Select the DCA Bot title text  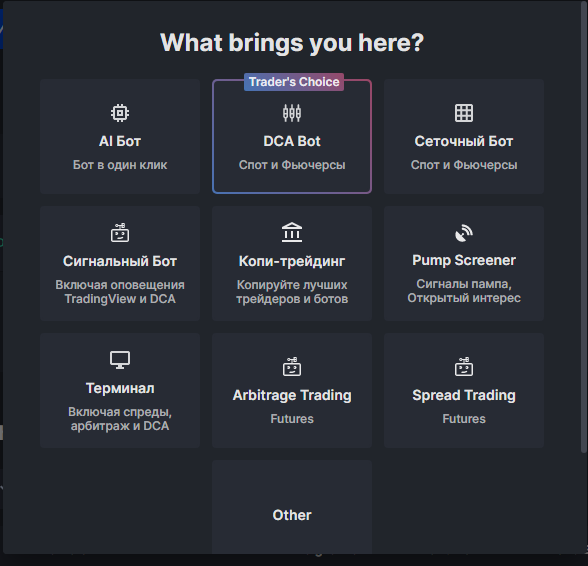292,141
